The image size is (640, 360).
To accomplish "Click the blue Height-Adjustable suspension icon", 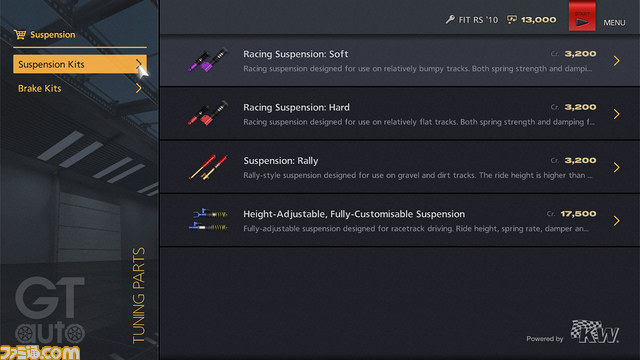I will [x=208, y=220].
